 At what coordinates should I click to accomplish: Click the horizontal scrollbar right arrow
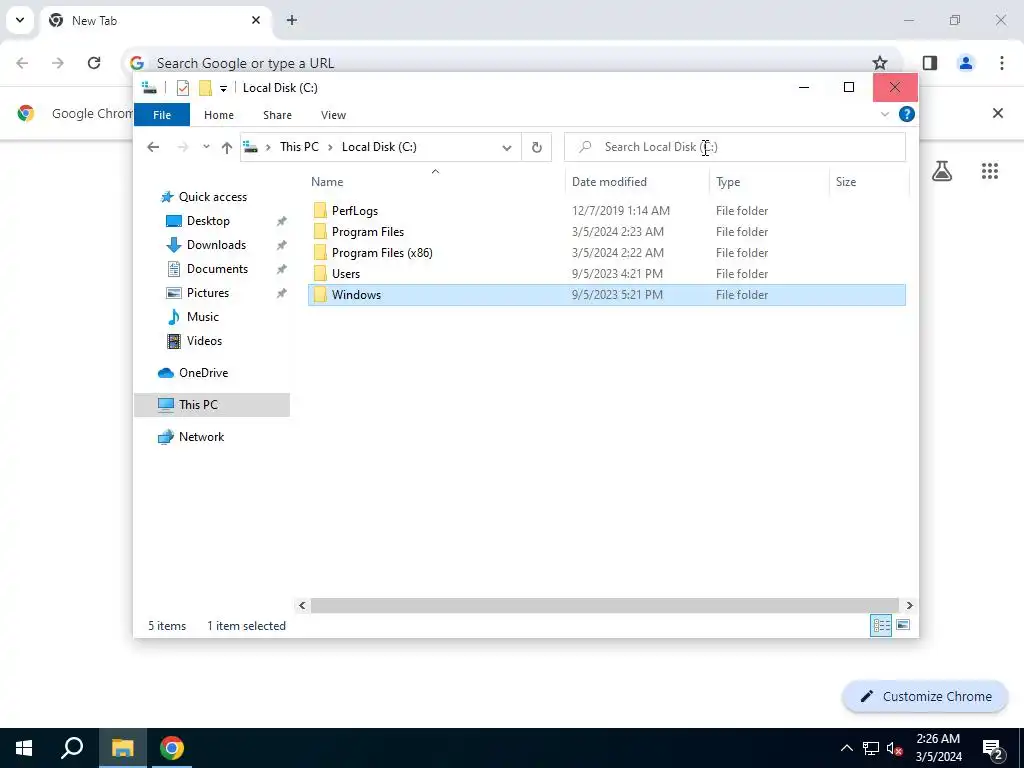click(909, 605)
